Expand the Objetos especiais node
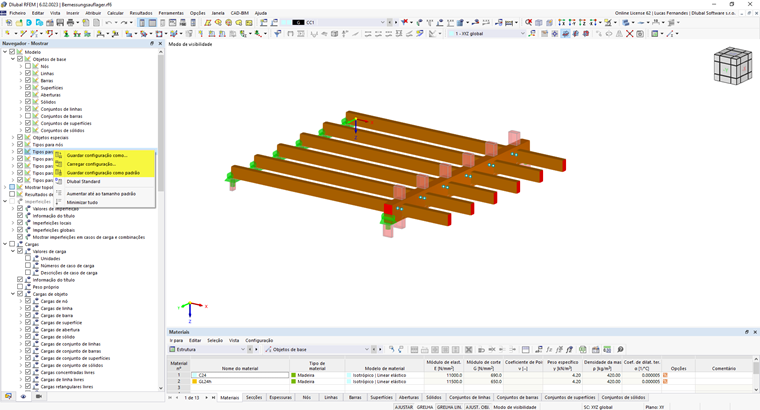This screenshot has height=410, width=760. click(13, 137)
